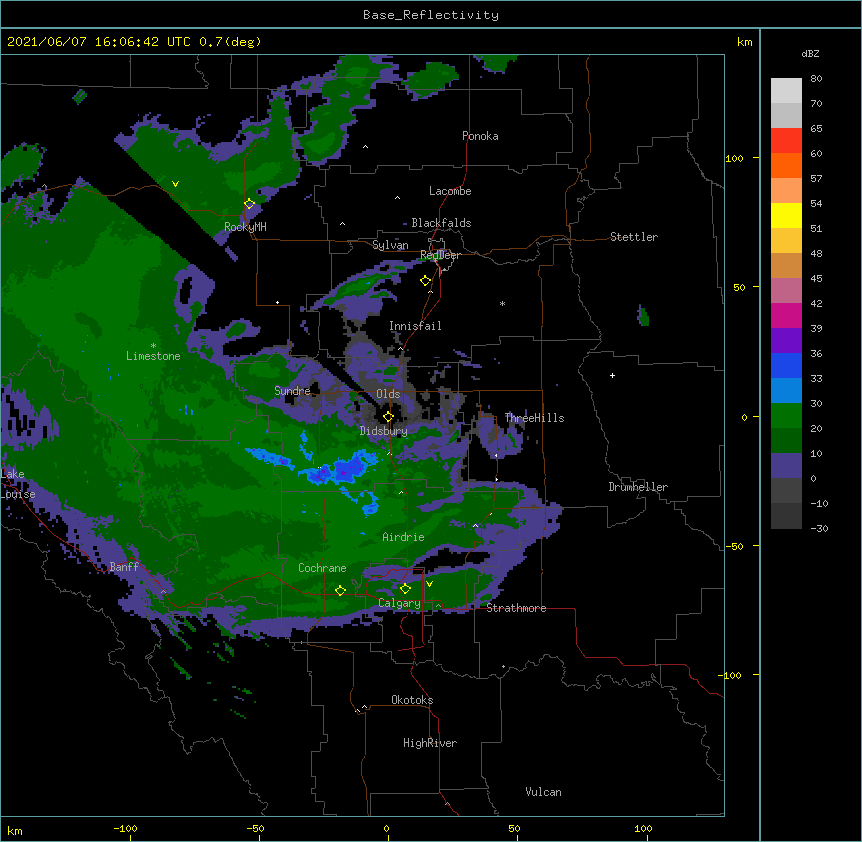Click the Calgary city label
862x842 pixels.
point(399,603)
